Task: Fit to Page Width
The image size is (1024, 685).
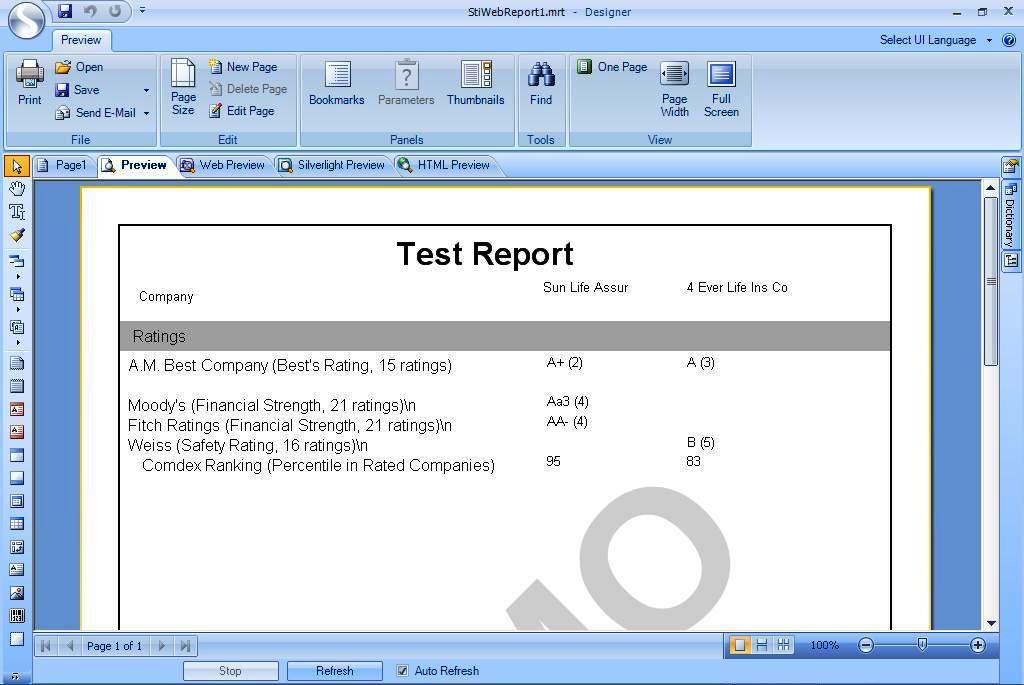Action: pos(675,89)
